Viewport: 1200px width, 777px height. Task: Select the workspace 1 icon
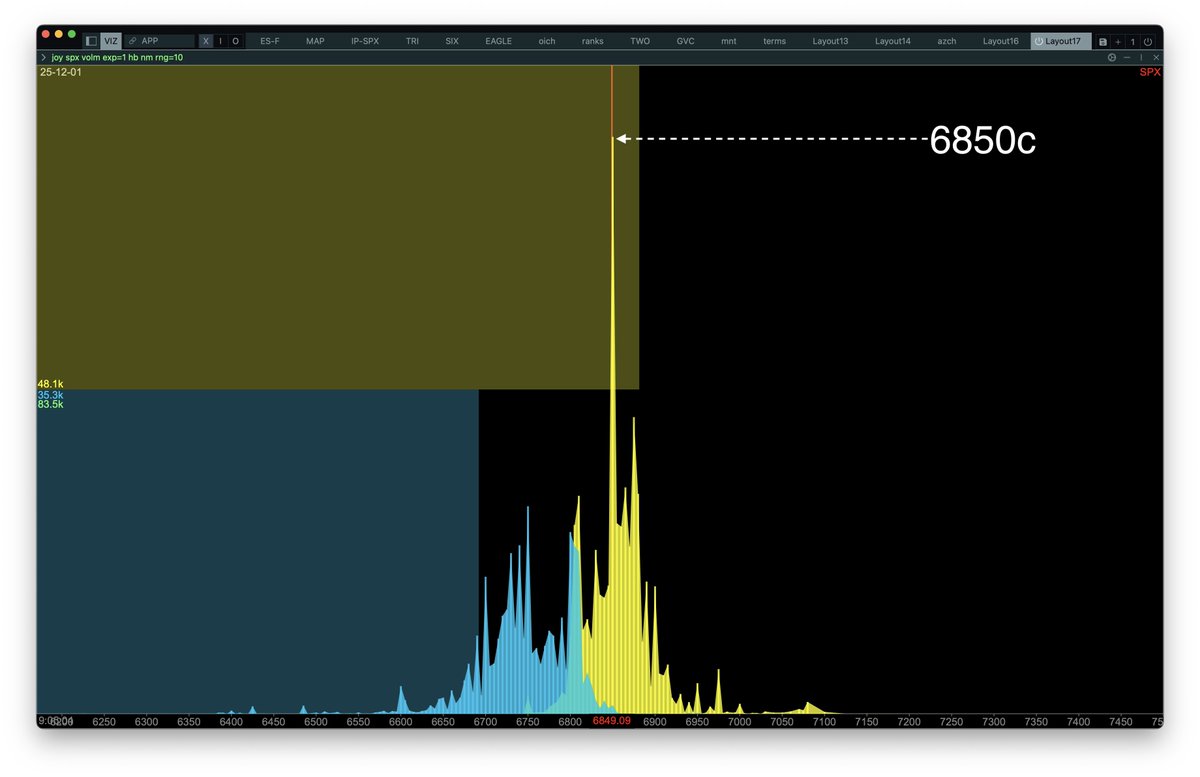pyautogui.click(x=1133, y=42)
